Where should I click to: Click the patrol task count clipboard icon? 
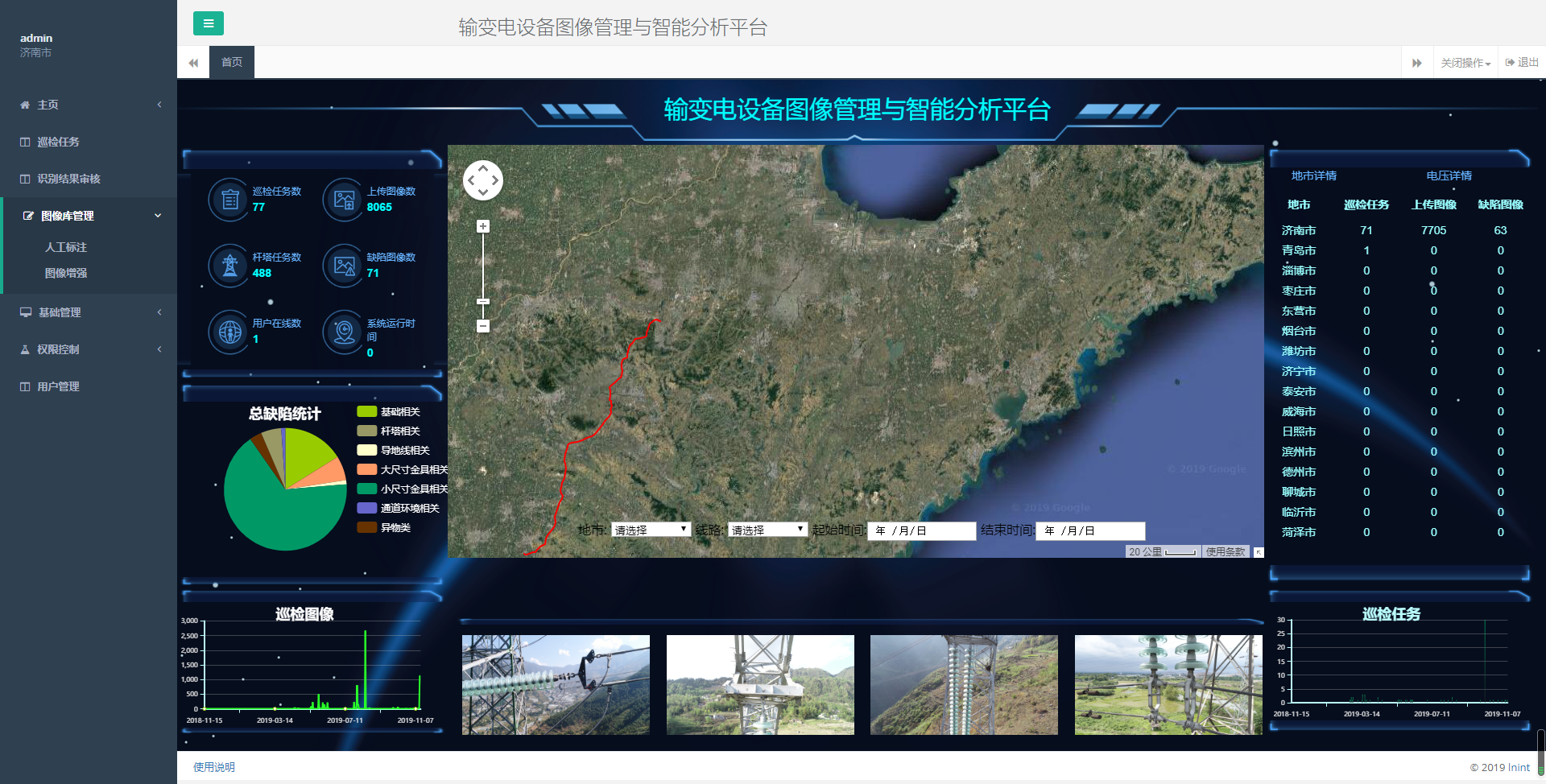pos(230,200)
